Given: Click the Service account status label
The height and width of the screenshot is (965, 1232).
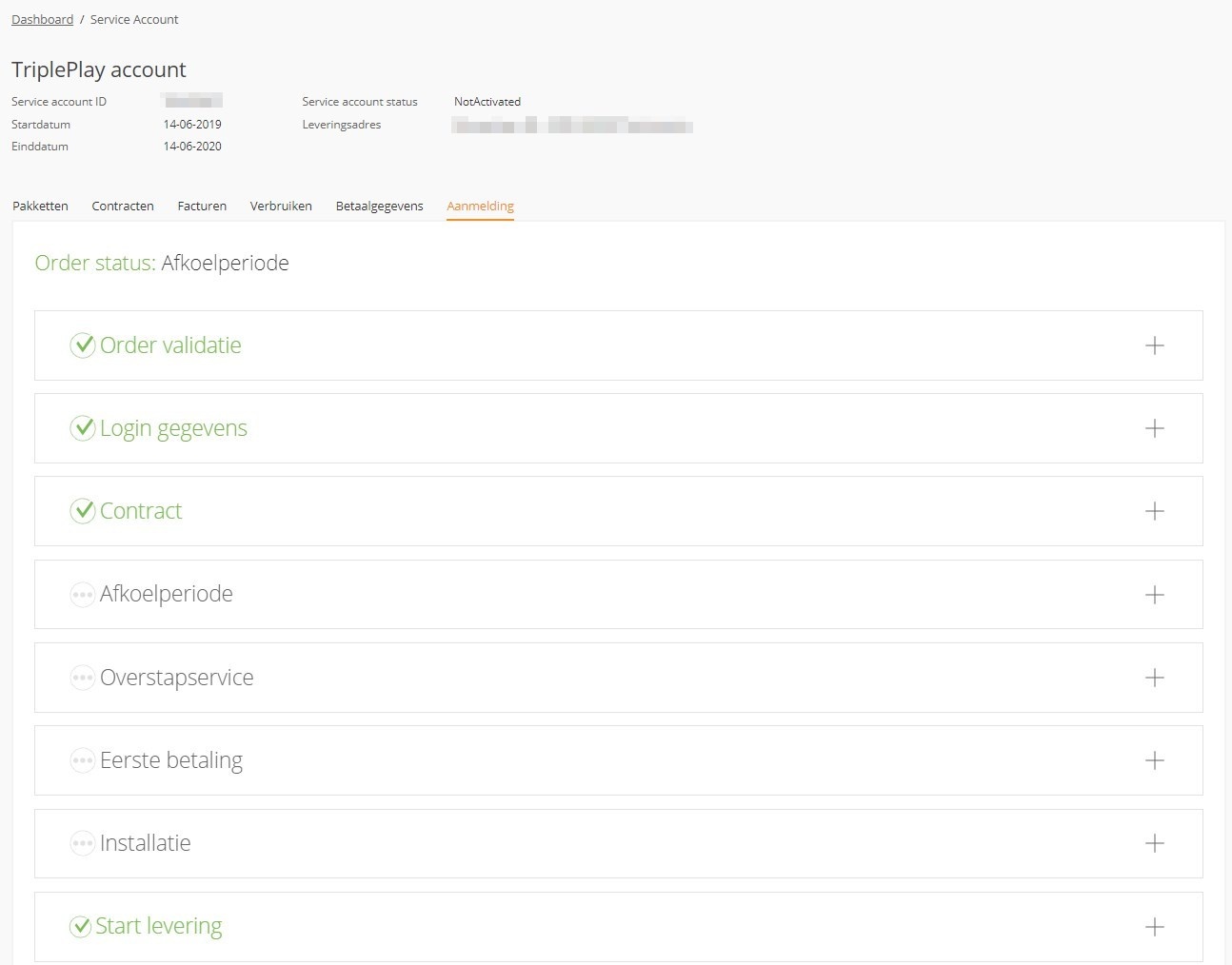Looking at the screenshot, I should [360, 102].
